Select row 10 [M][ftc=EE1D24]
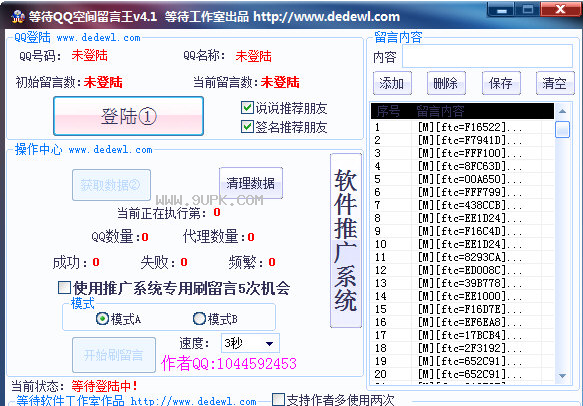This screenshot has height=406, width=583. pyautogui.click(x=463, y=244)
